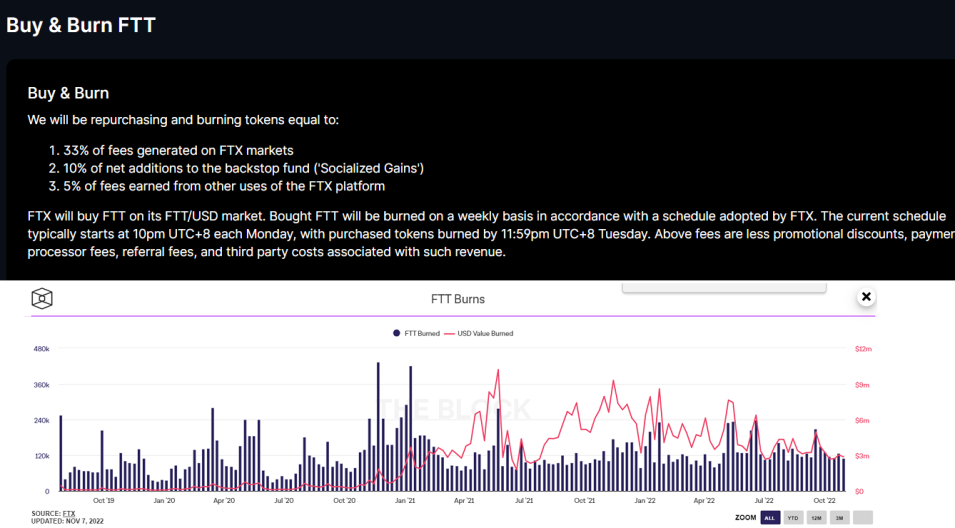Click the blank zoom button after 3M
The height and width of the screenshot is (528, 955).
click(x=862, y=518)
